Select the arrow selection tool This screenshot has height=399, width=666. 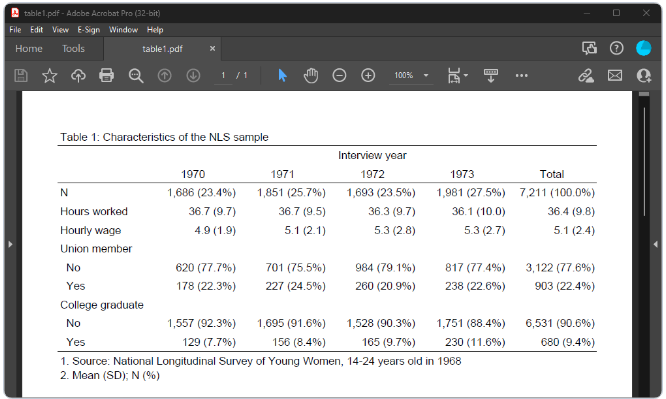click(x=282, y=76)
